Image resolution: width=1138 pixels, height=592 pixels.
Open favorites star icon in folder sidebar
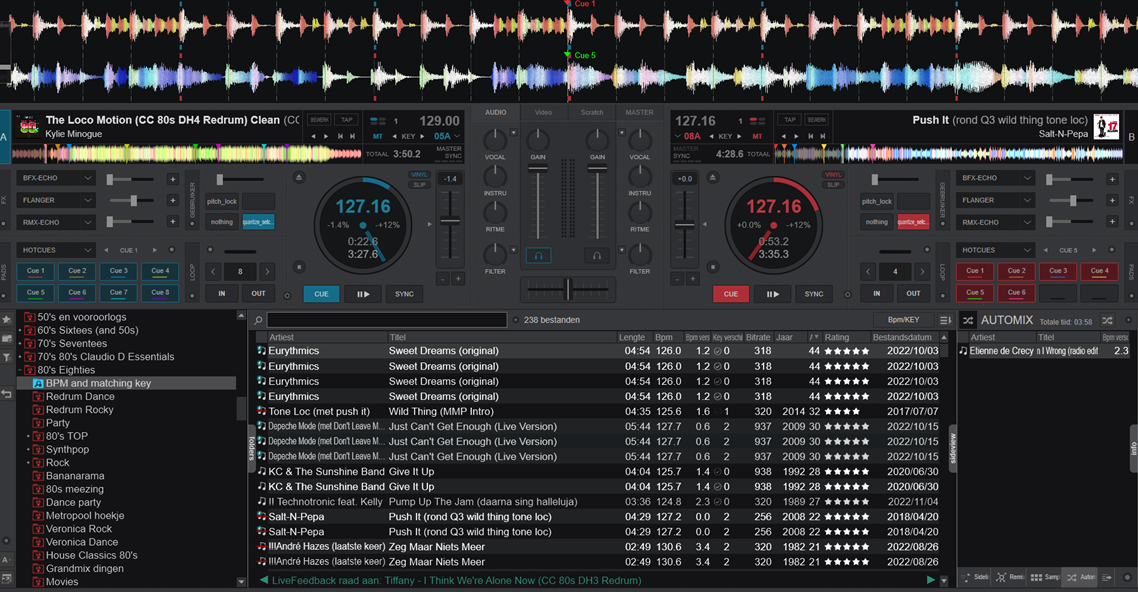pyautogui.click(x=7, y=319)
